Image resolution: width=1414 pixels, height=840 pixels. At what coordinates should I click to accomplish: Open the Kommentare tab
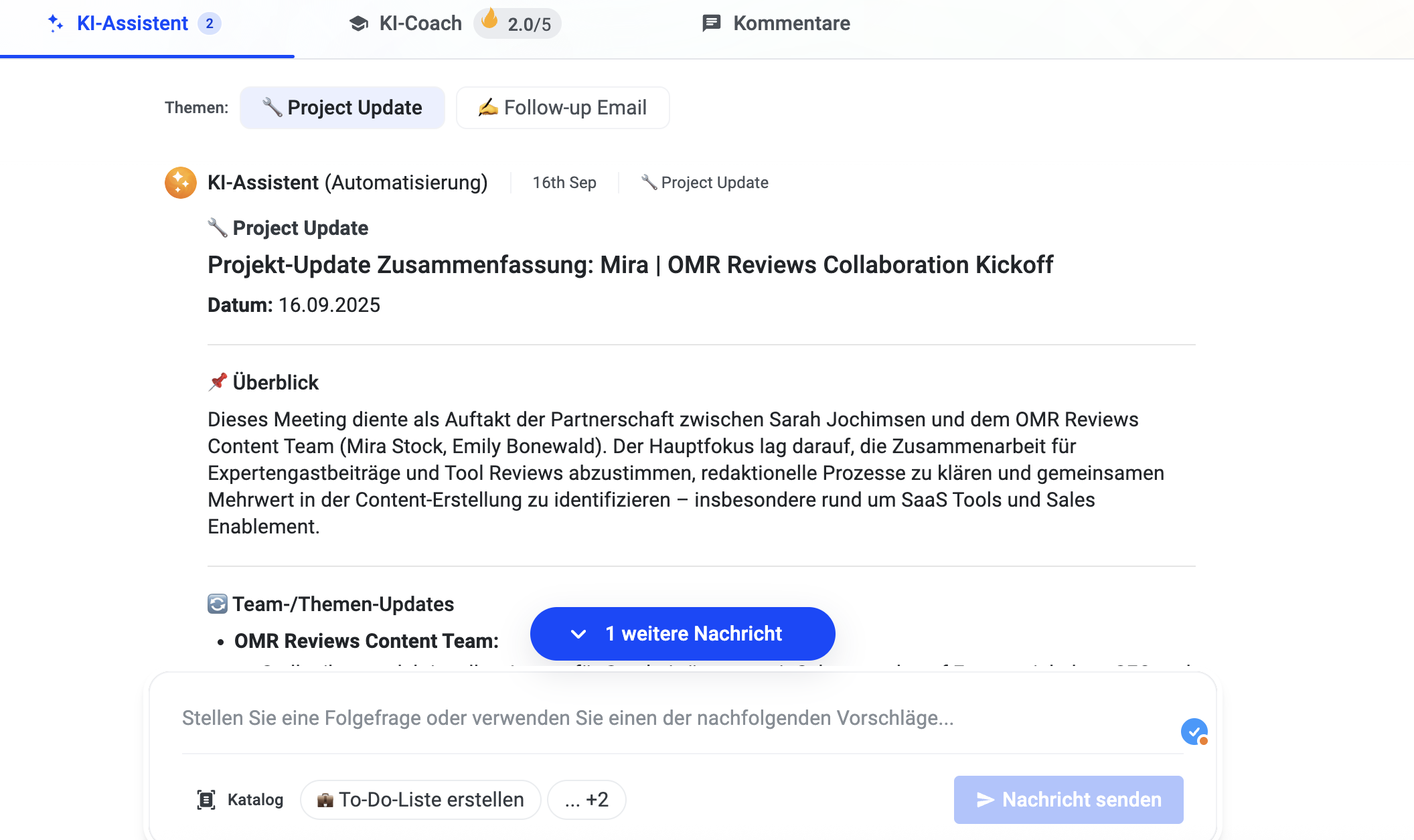(x=791, y=23)
